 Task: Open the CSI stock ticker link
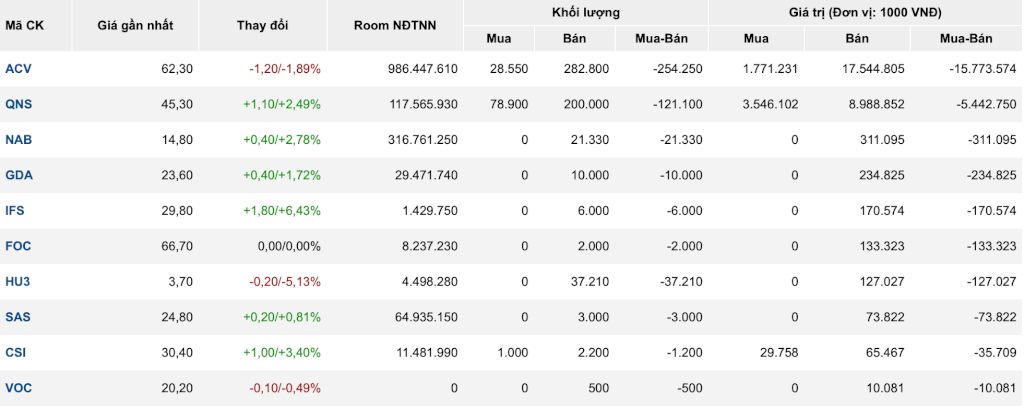click(16, 353)
